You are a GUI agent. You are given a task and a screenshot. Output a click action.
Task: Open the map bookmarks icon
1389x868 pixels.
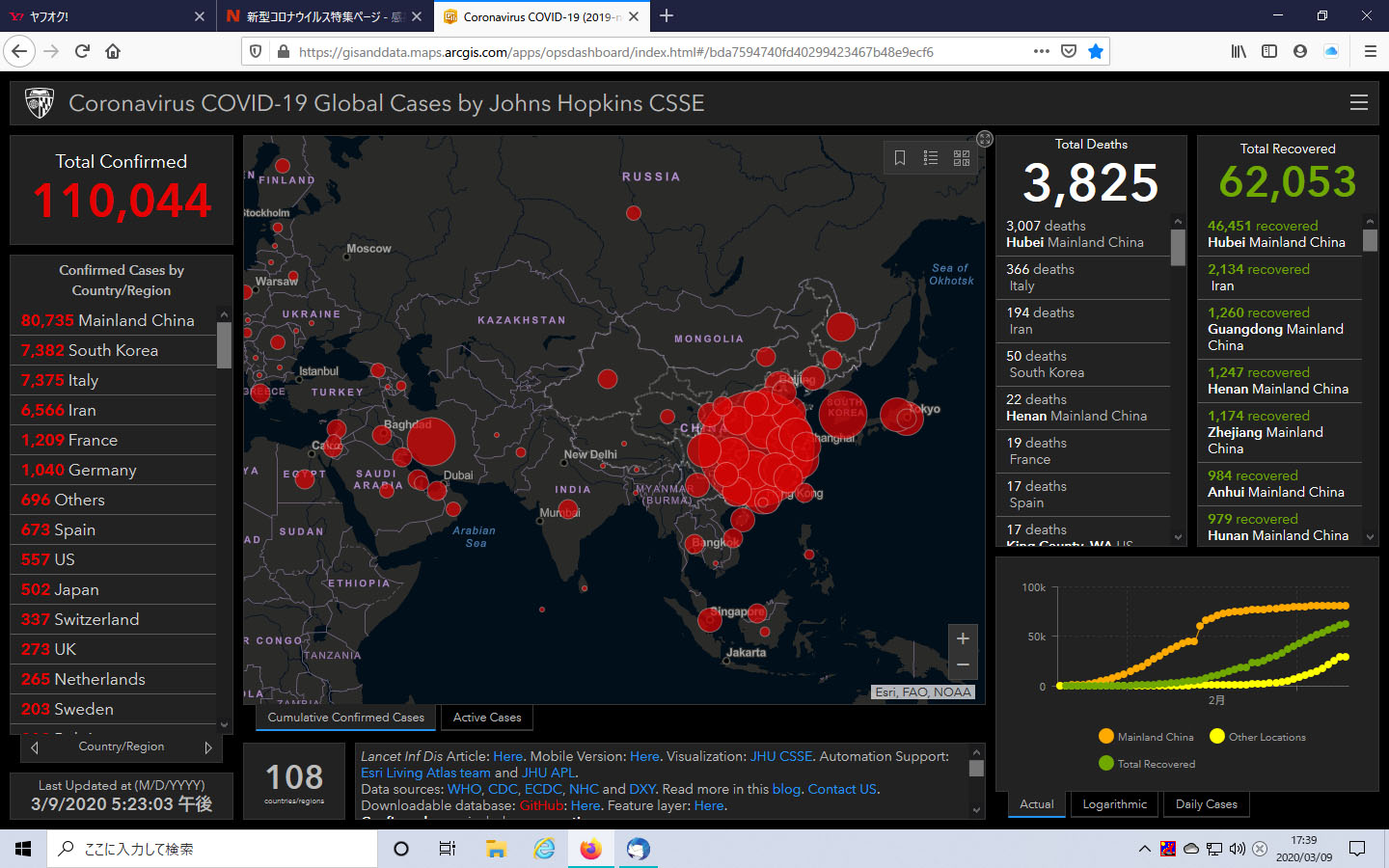(900, 158)
